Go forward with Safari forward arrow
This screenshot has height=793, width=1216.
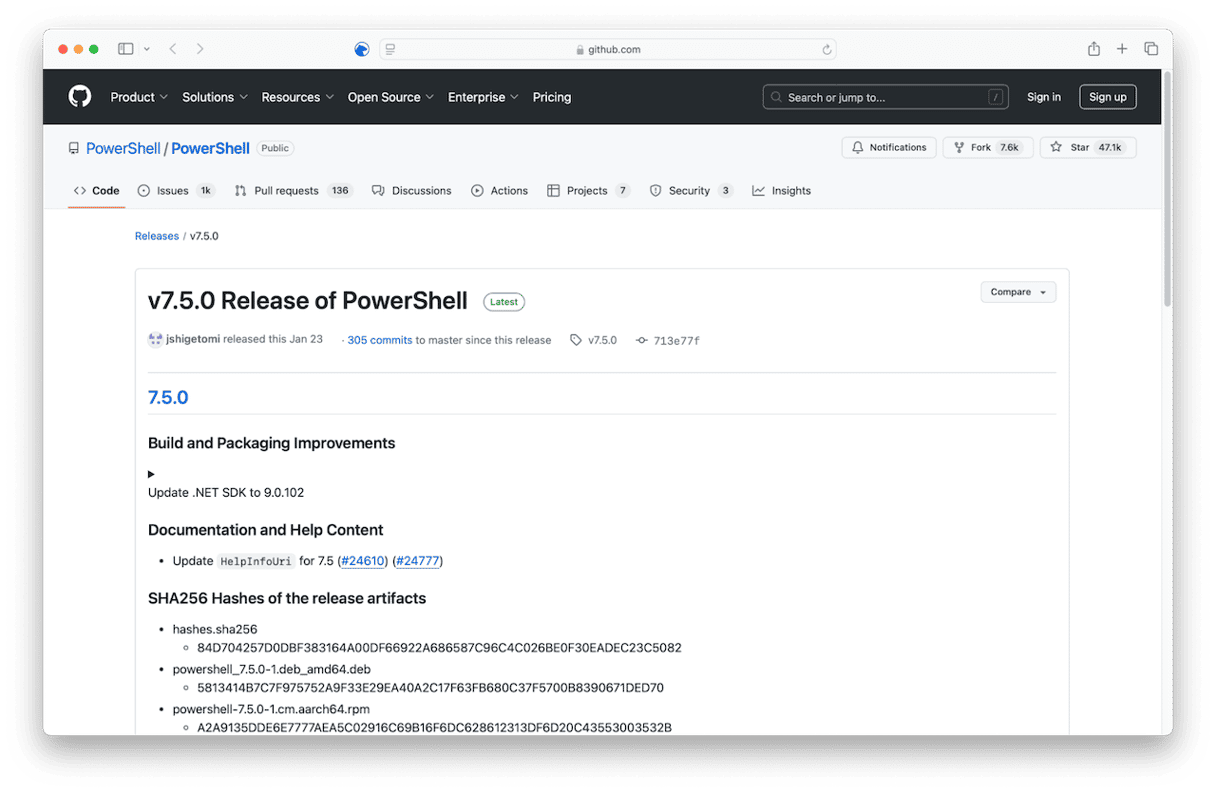[x=200, y=49]
